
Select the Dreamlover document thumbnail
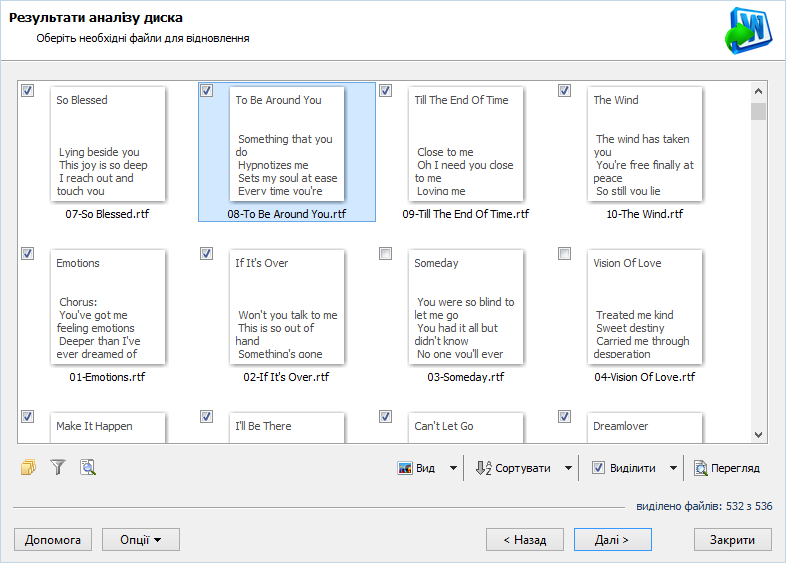pyautogui.click(x=645, y=428)
